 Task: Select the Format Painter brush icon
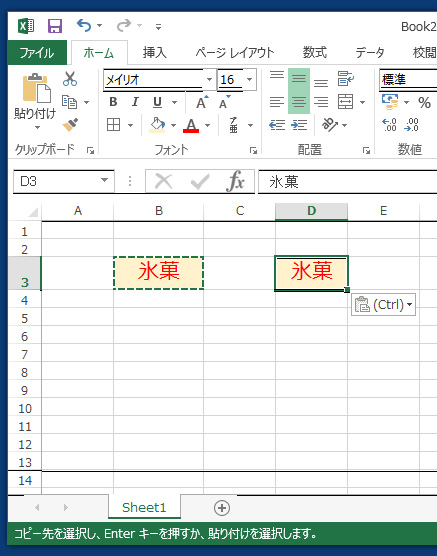coord(70,125)
